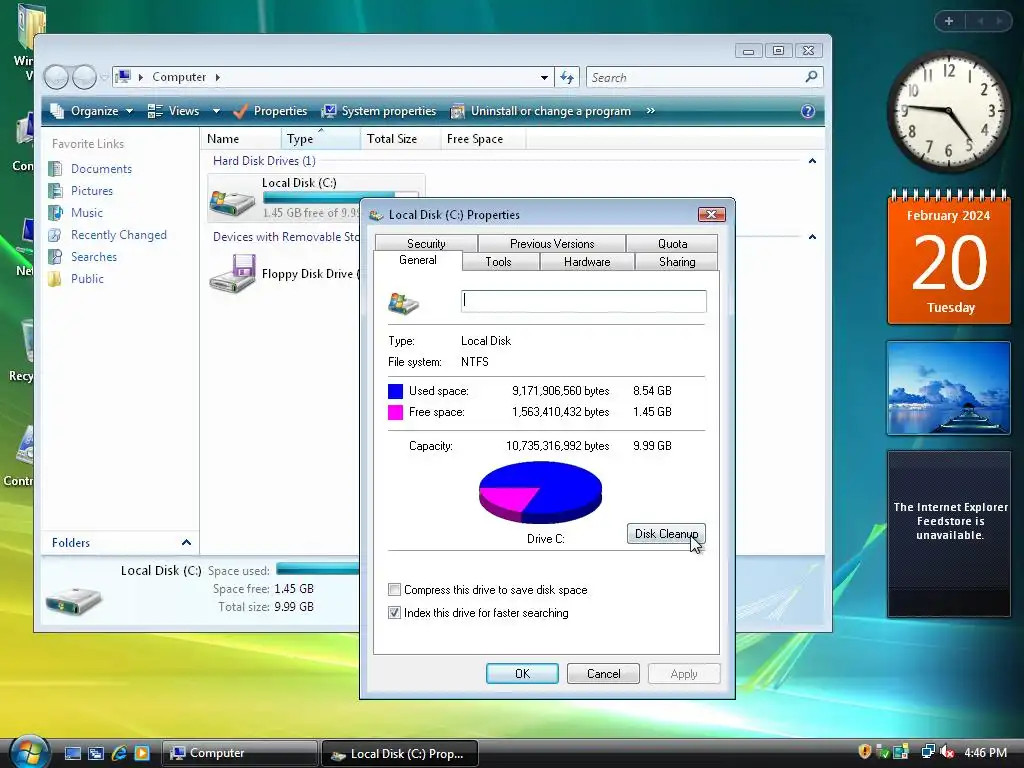Collapse the Hard Disk Drives group
The image size is (1024, 768).
tap(812, 161)
